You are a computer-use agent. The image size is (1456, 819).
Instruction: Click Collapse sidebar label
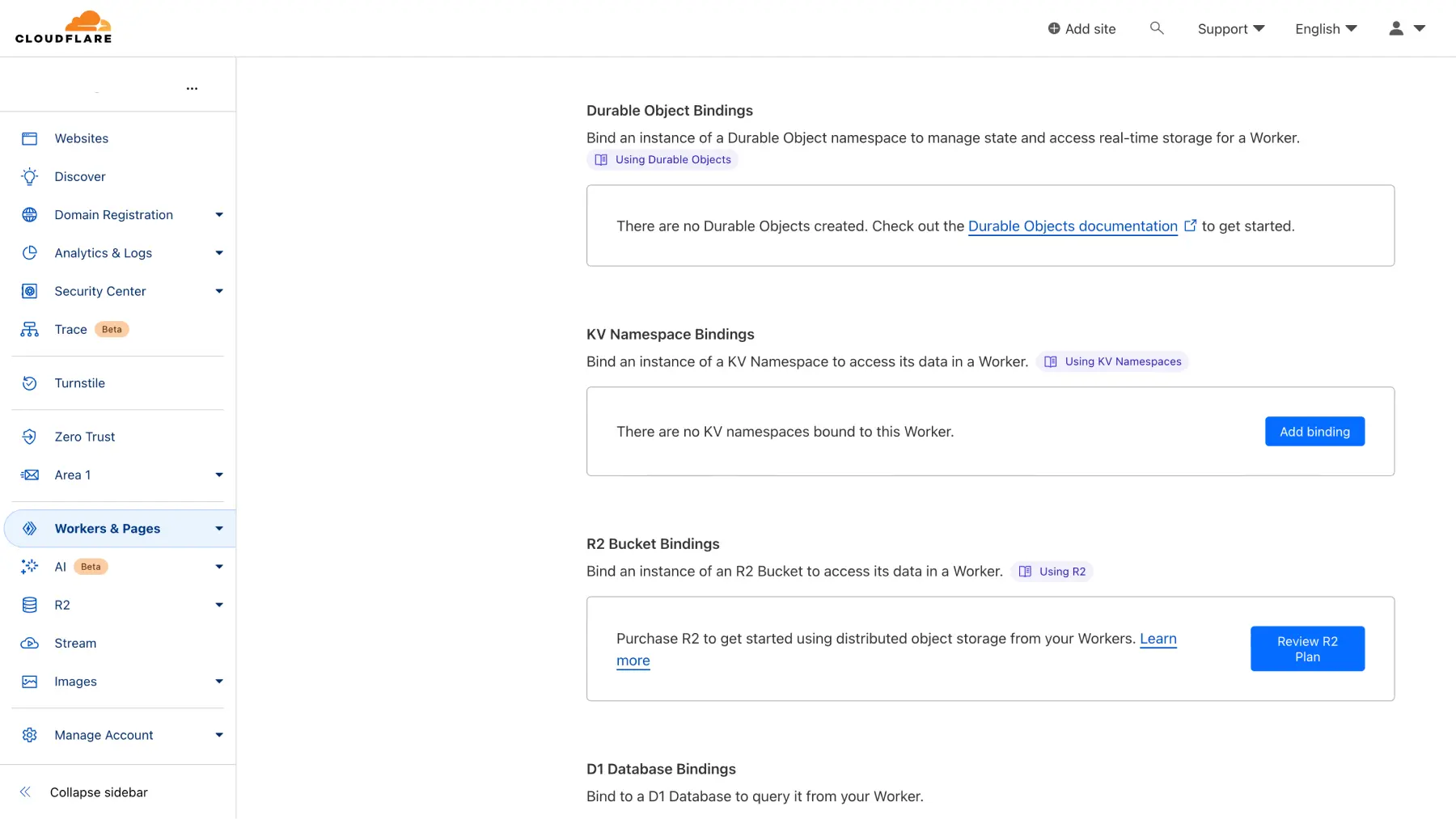(x=99, y=792)
